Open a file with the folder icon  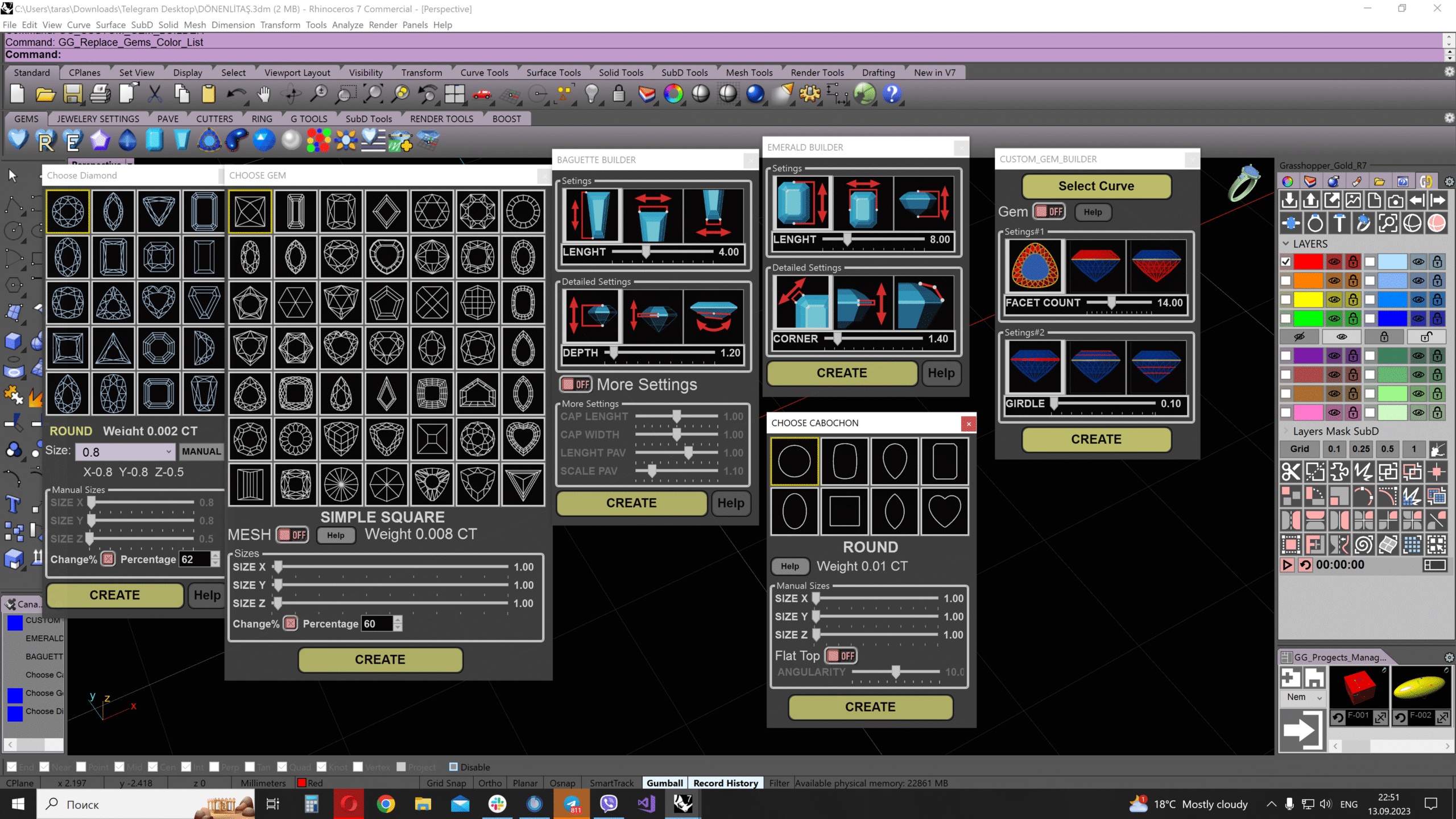[x=45, y=94]
